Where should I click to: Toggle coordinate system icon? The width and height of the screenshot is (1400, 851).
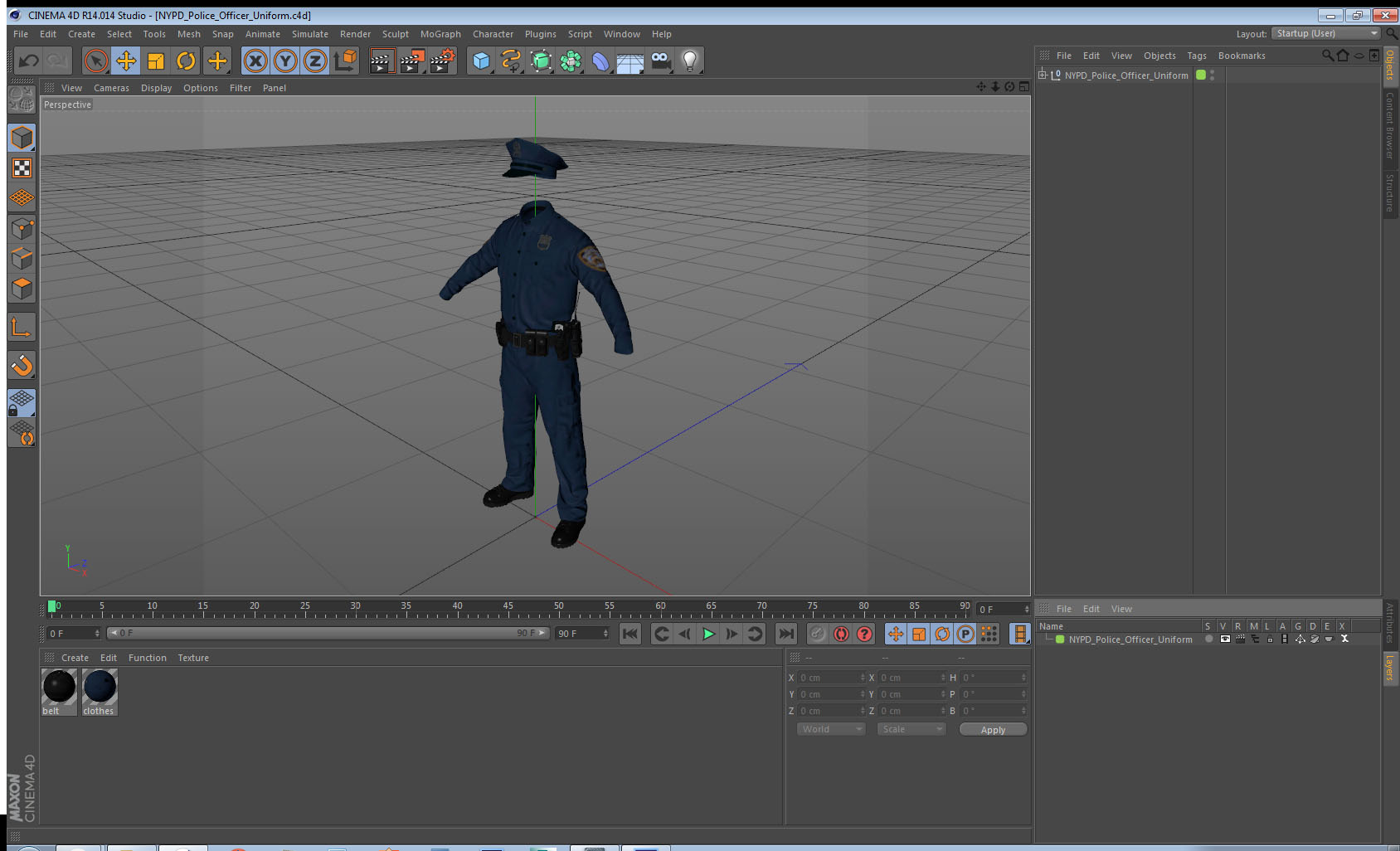click(345, 61)
